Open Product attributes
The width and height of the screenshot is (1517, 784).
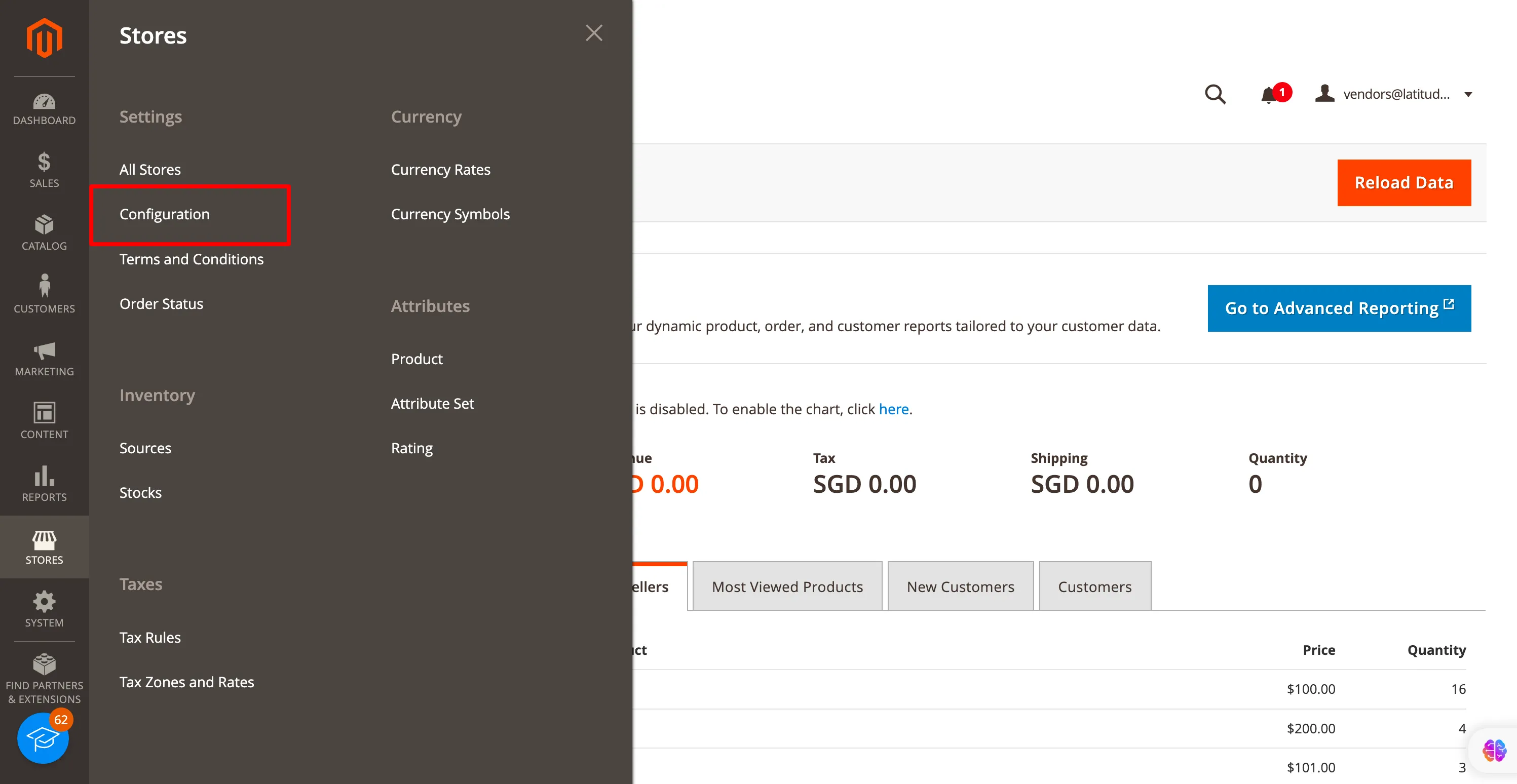[x=417, y=359]
